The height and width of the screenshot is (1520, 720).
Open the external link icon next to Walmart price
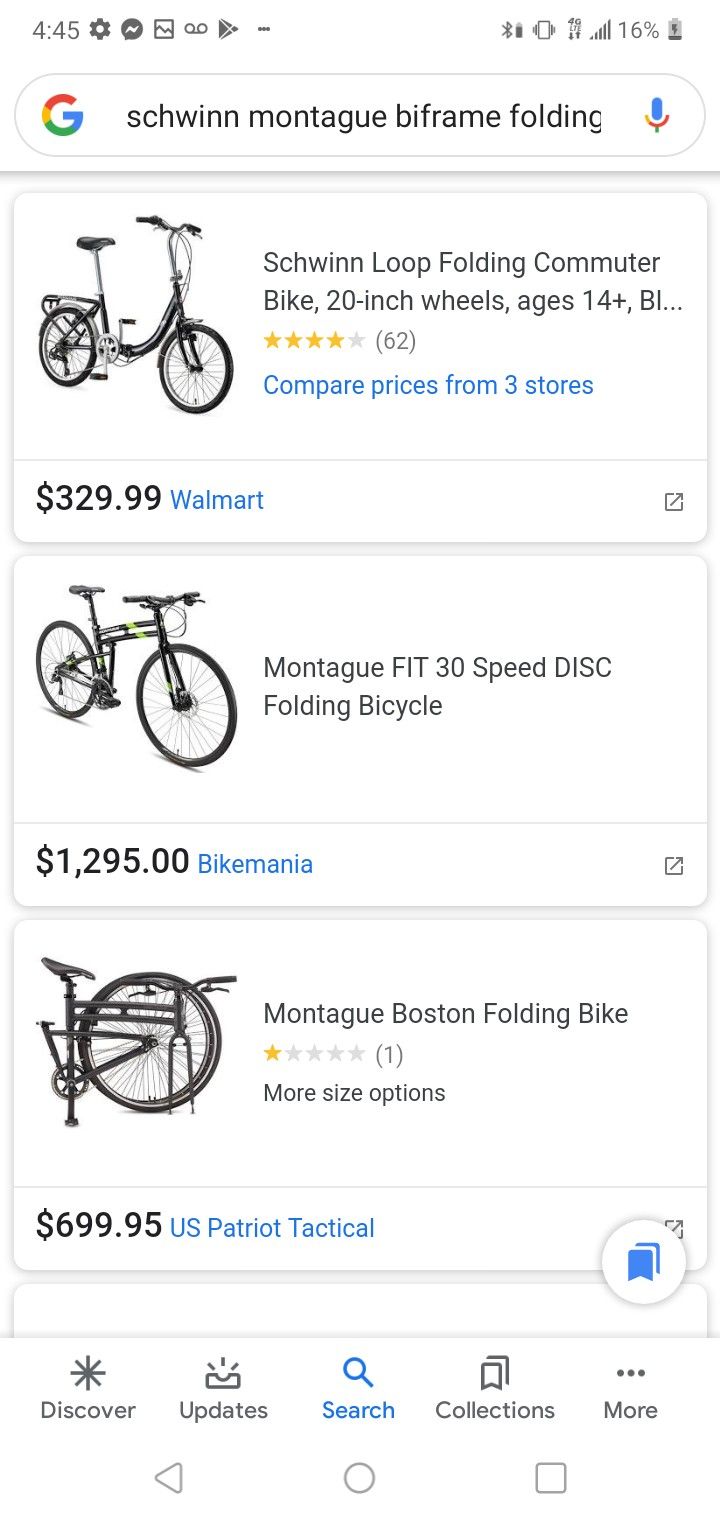673,501
